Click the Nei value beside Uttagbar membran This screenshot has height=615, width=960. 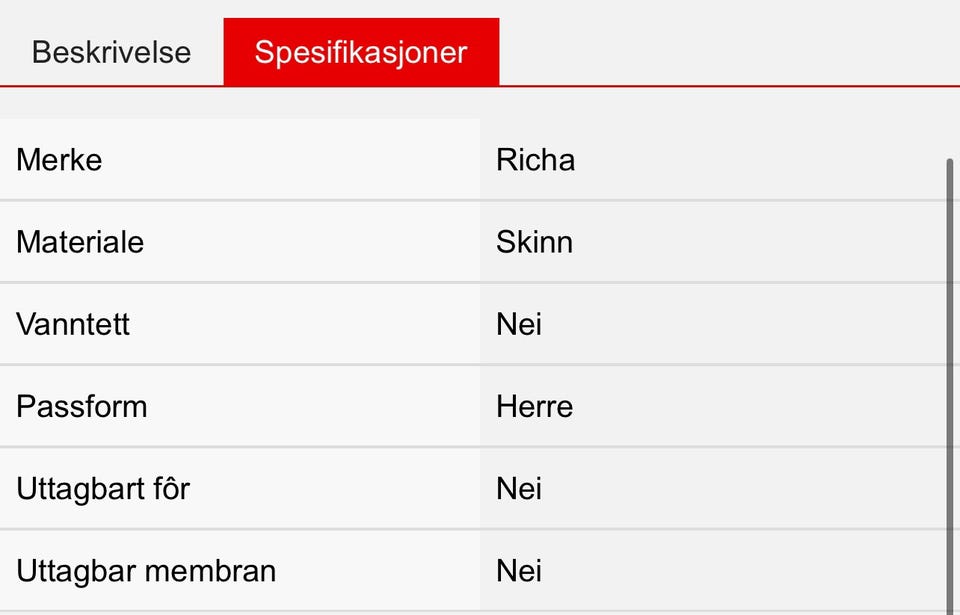pos(519,570)
